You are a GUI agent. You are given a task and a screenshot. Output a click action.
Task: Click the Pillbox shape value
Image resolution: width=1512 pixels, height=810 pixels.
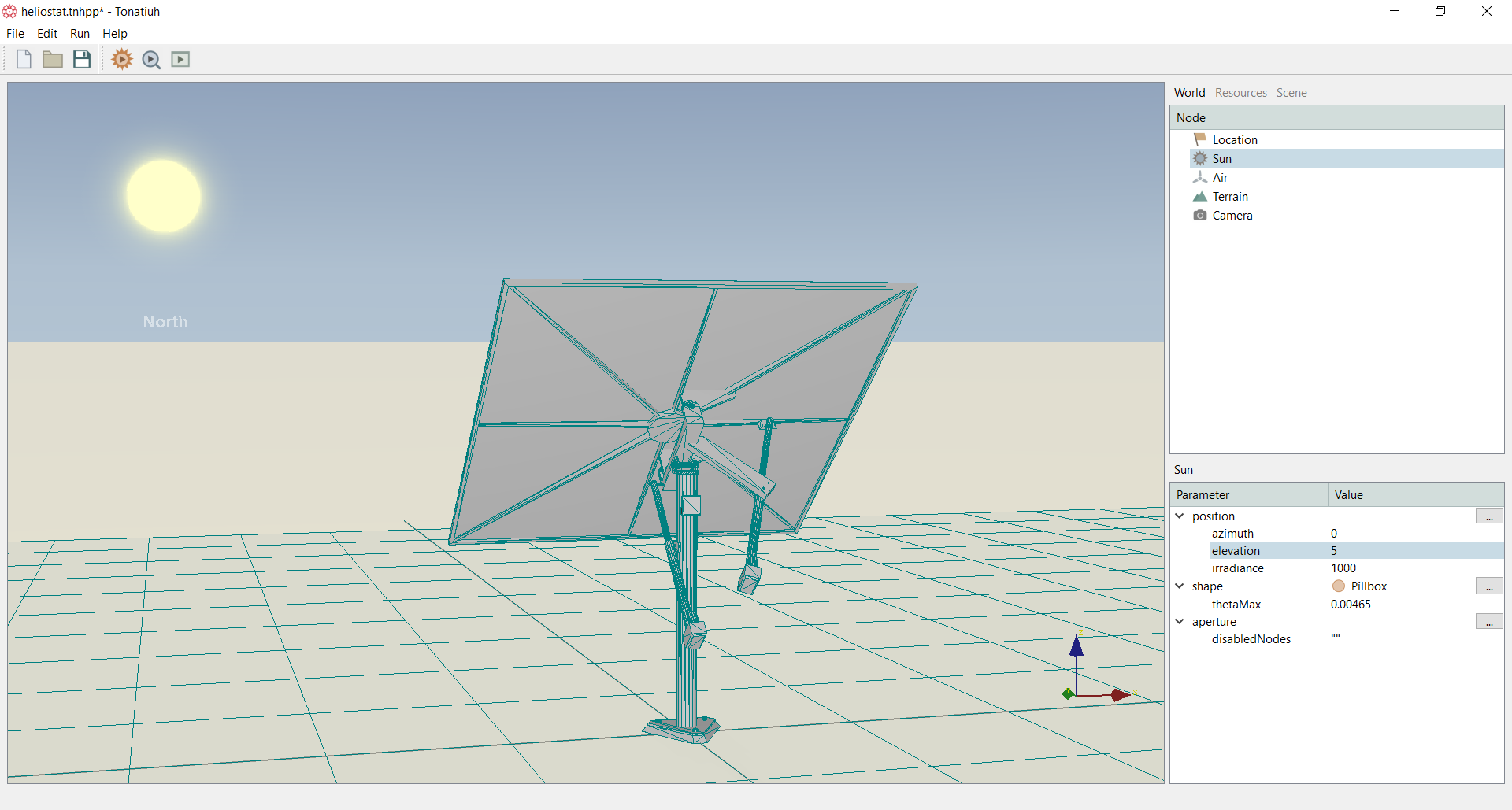pyautogui.click(x=1369, y=586)
